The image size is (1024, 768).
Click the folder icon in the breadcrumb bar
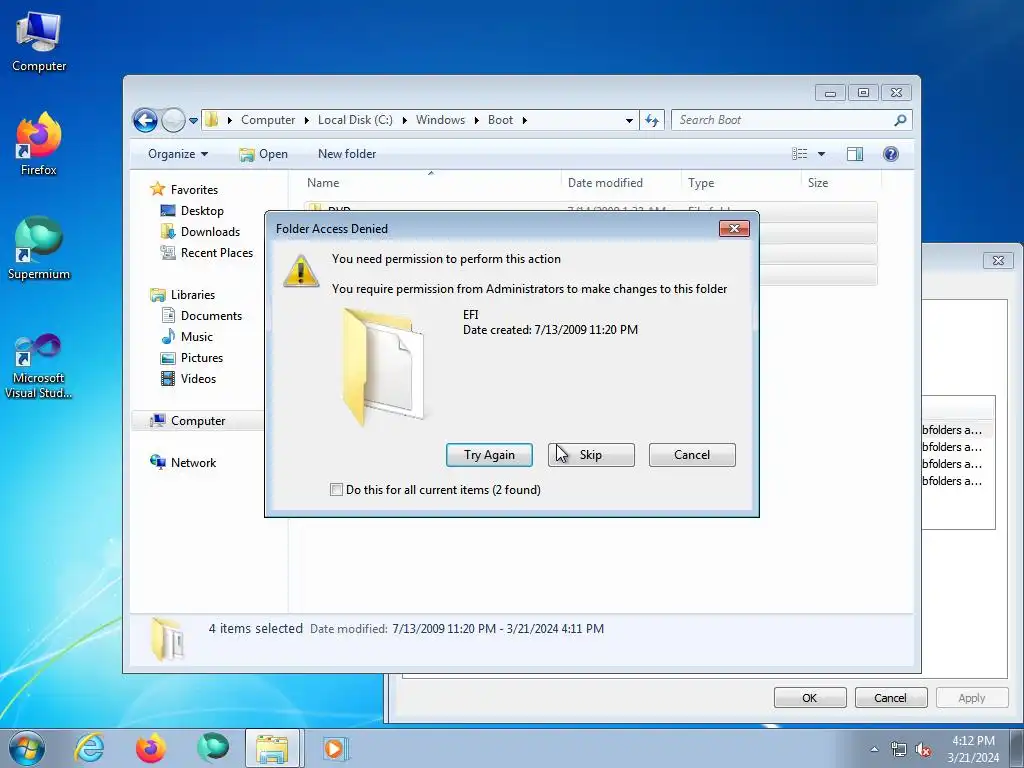point(212,120)
